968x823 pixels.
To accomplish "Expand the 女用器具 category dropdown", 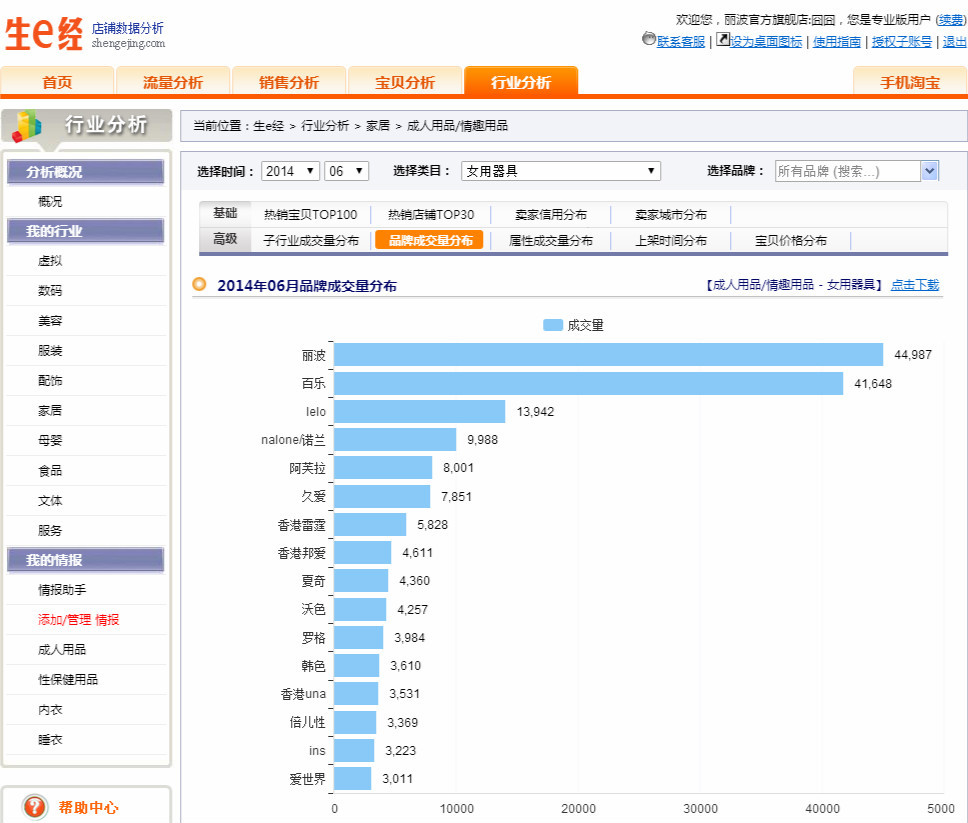I will pyautogui.click(x=560, y=171).
